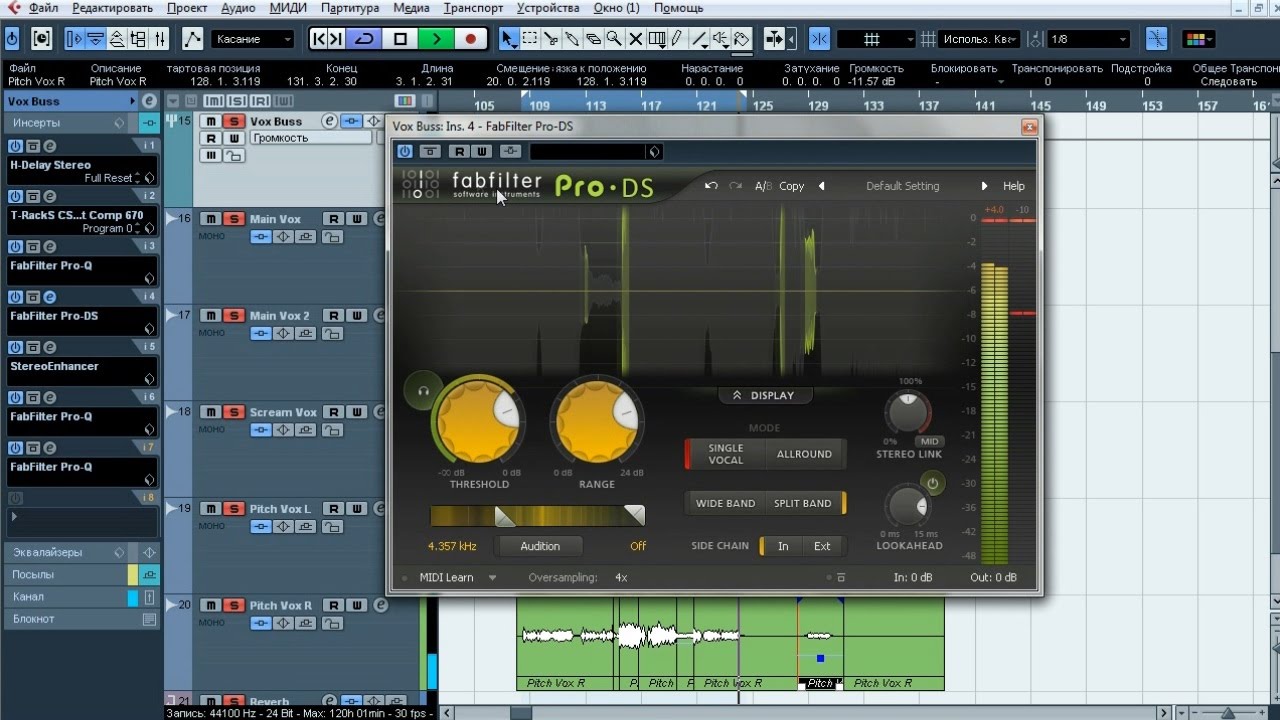The image size is (1280, 720).
Task: Click the Stereo Link knob
Action: coord(908,412)
